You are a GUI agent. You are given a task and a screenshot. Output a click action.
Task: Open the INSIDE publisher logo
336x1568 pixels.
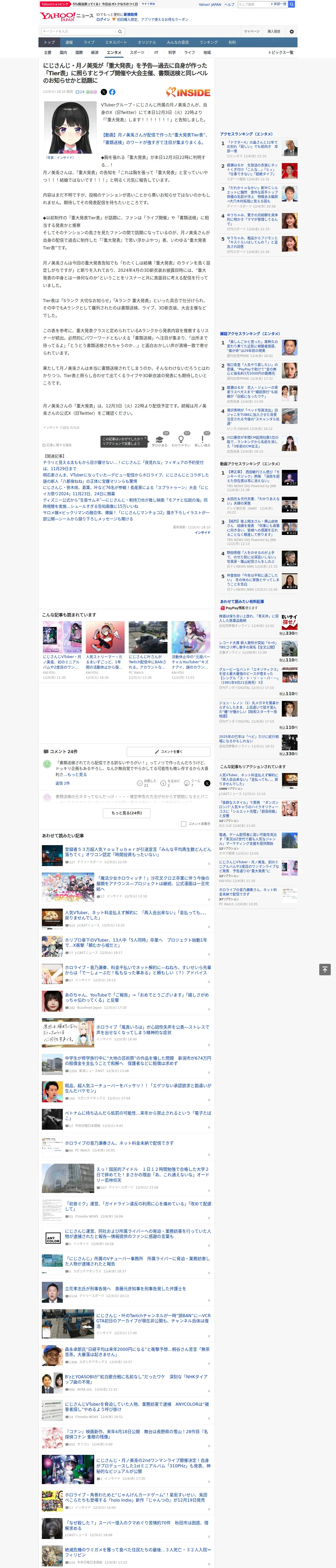click(x=188, y=92)
